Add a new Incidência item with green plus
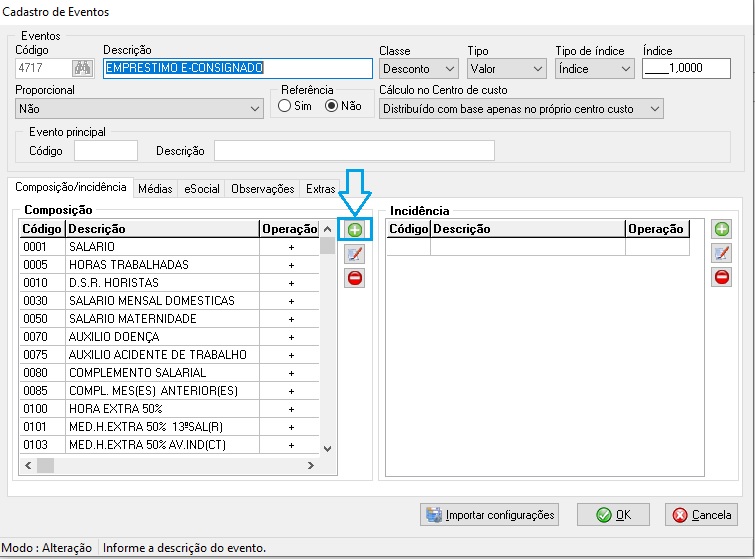The image size is (755, 559). point(721,229)
